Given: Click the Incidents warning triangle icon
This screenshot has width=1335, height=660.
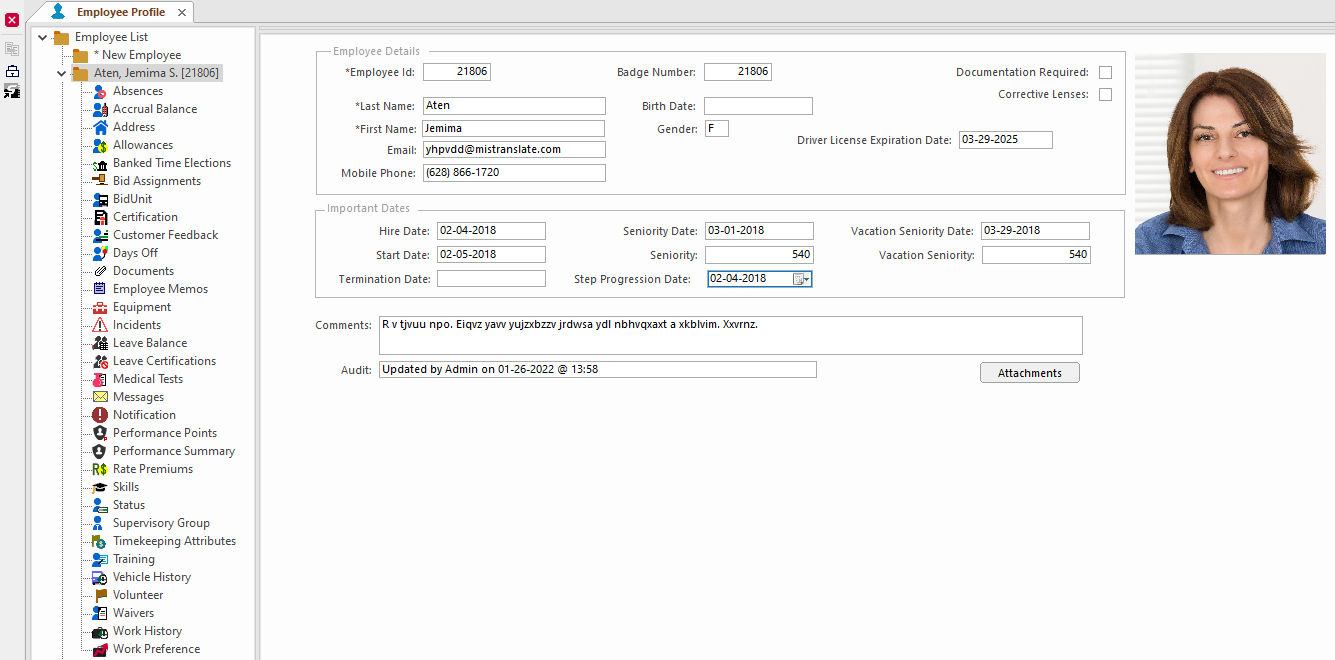Looking at the screenshot, I should tap(100, 325).
